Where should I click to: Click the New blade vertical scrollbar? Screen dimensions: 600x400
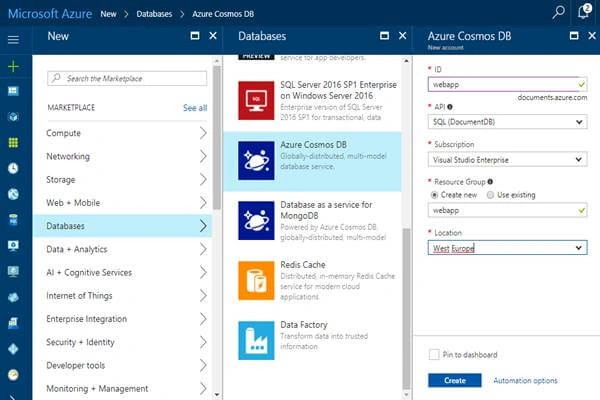[x=217, y=138]
